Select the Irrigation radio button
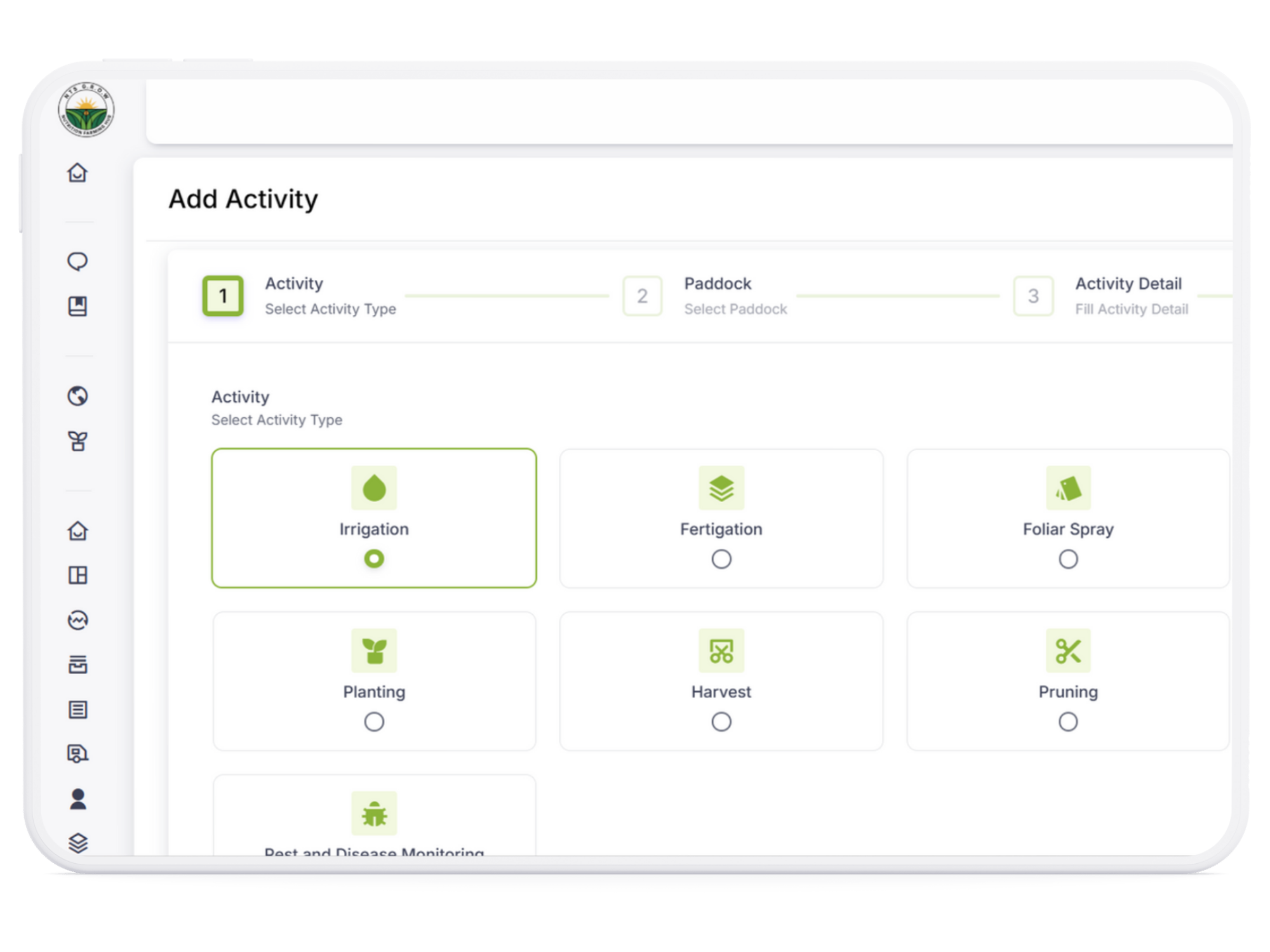Image resolution: width=1270 pixels, height=952 pixels. click(374, 559)
